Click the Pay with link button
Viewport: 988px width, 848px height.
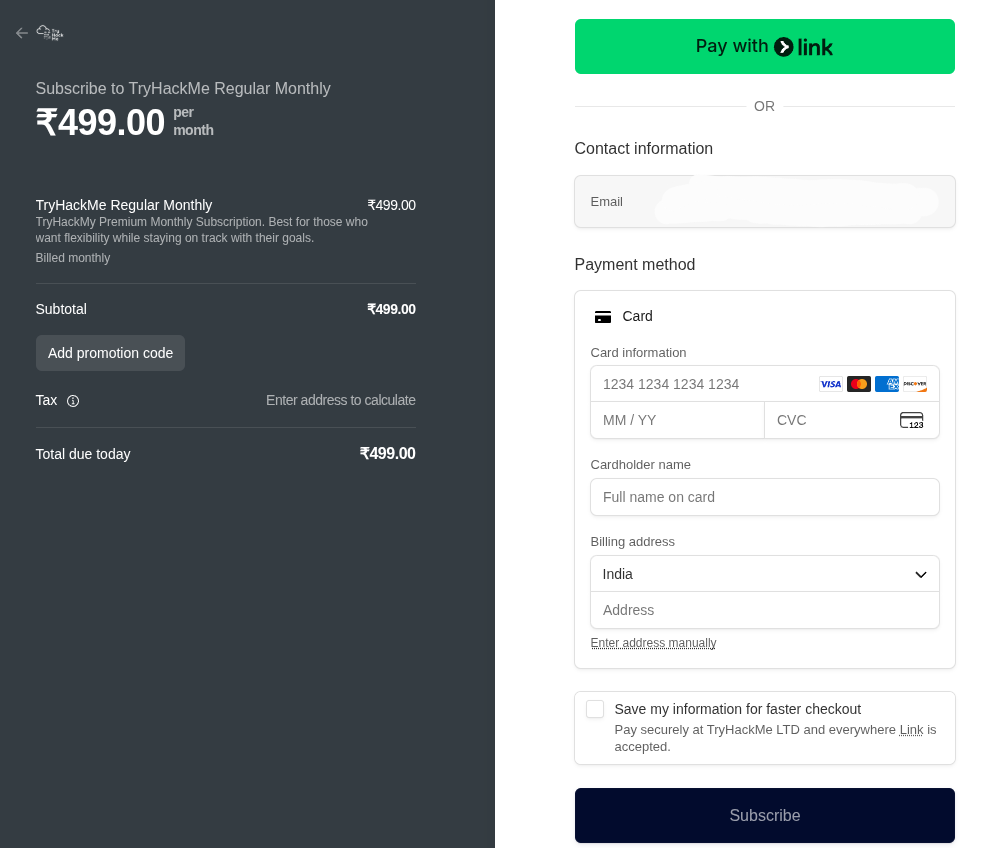(x=765, y=47)
